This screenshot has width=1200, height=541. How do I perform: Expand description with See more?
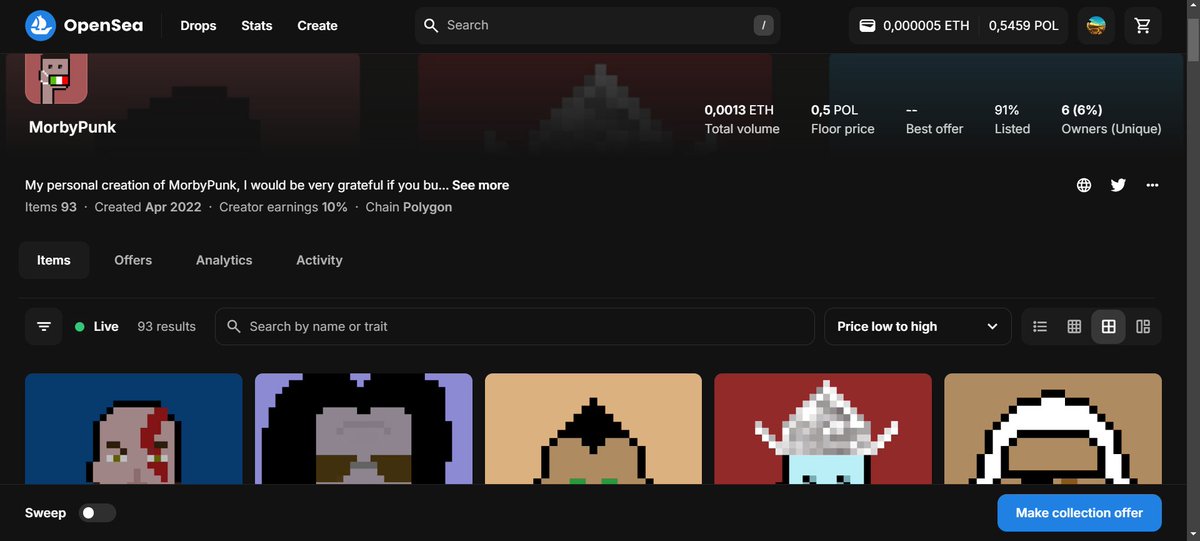tap(480, 185)
